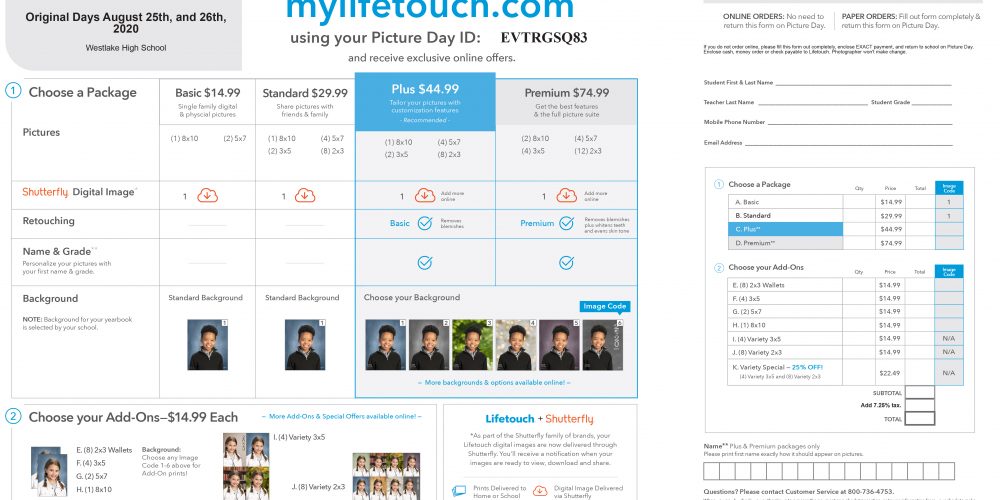Viewport: 1000px width, 500px height.
Task: Click More backgrounds & options available online
Action: [494, 383]
